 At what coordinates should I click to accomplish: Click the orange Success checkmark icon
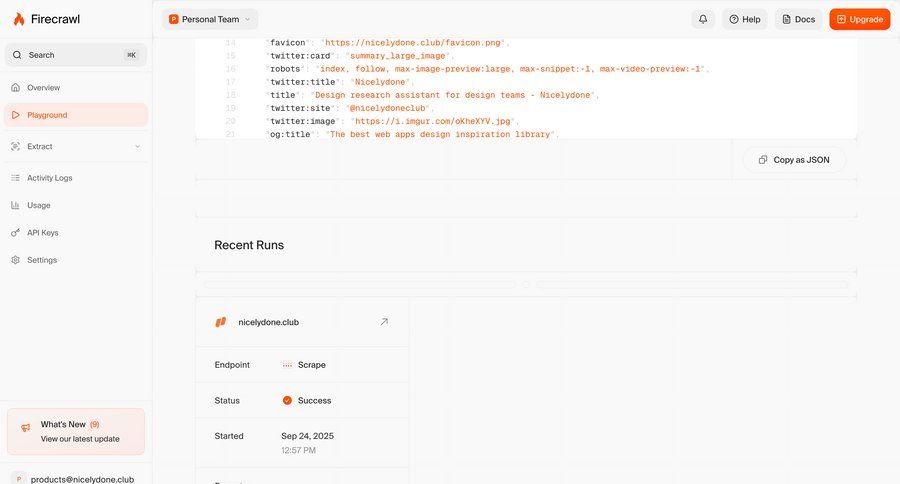pyautogui.click(x=287, y=400)
